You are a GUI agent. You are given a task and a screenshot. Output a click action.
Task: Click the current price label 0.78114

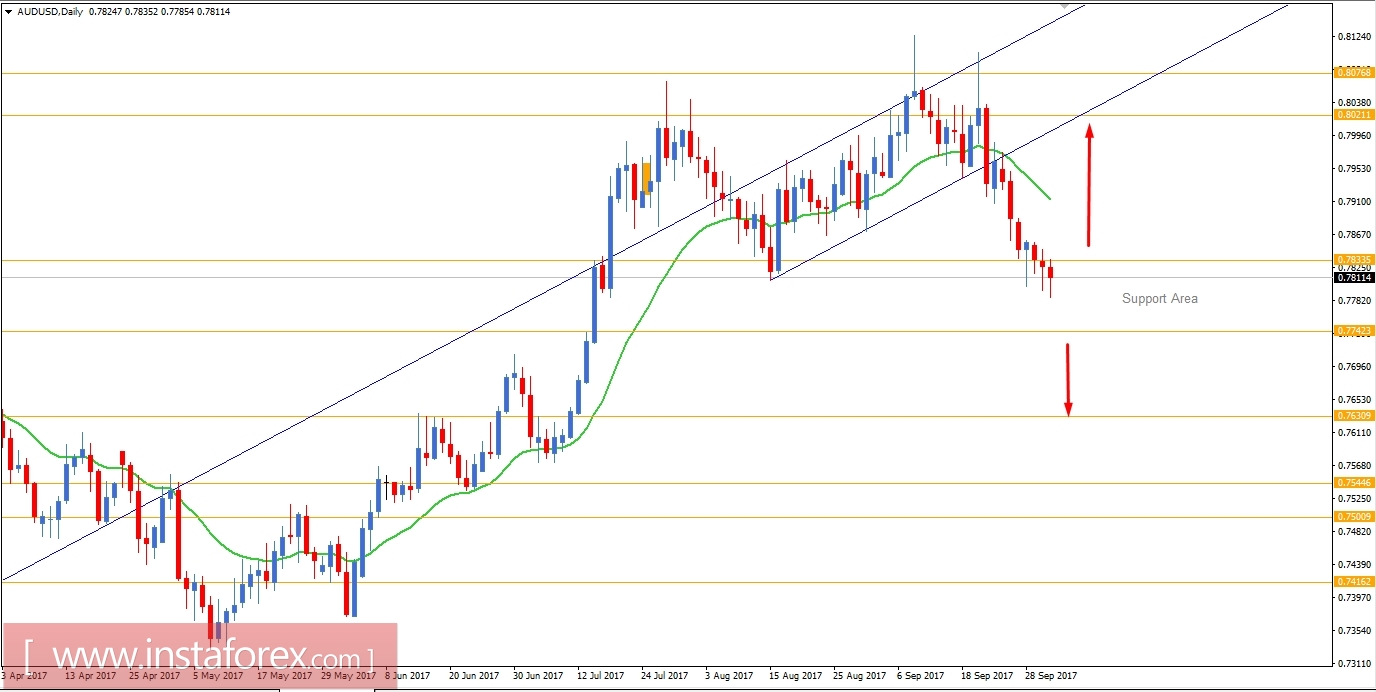pyautogui.click(x=1354, y=279)
